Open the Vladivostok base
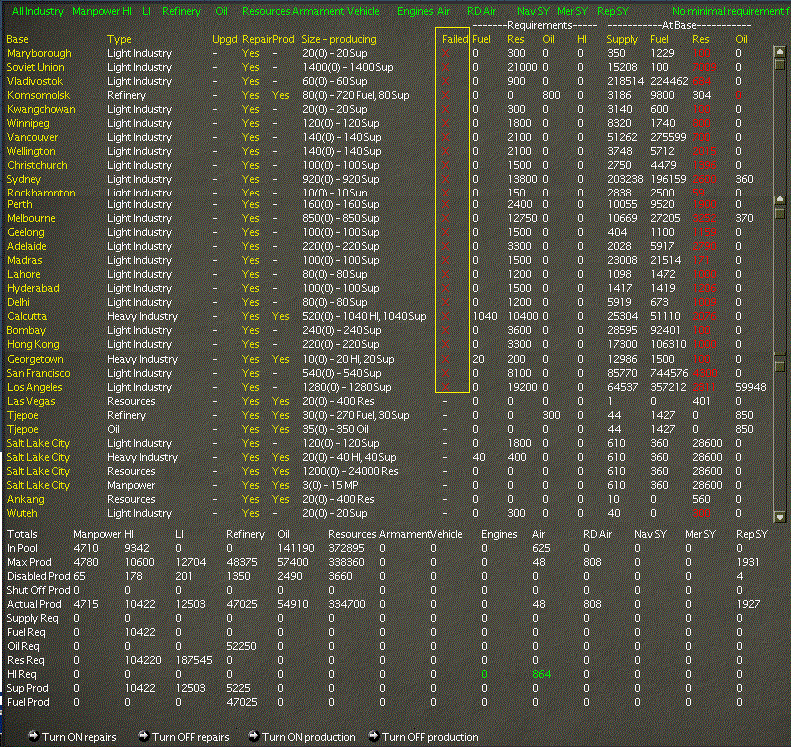791x747 pixels. click(x=35, y=81)
